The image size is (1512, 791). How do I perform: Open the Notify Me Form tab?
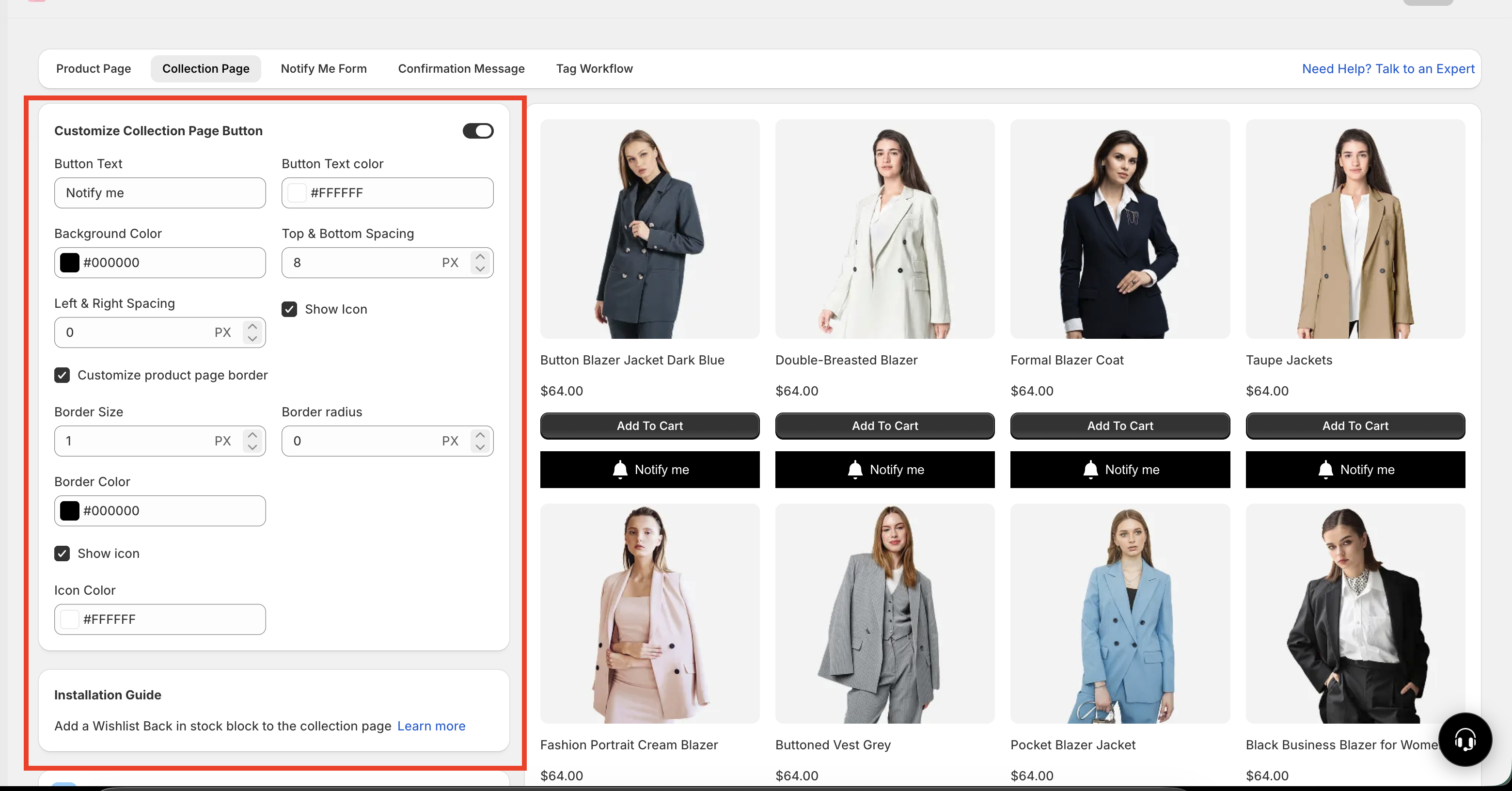pyautogui.click(x=324, y=69)
